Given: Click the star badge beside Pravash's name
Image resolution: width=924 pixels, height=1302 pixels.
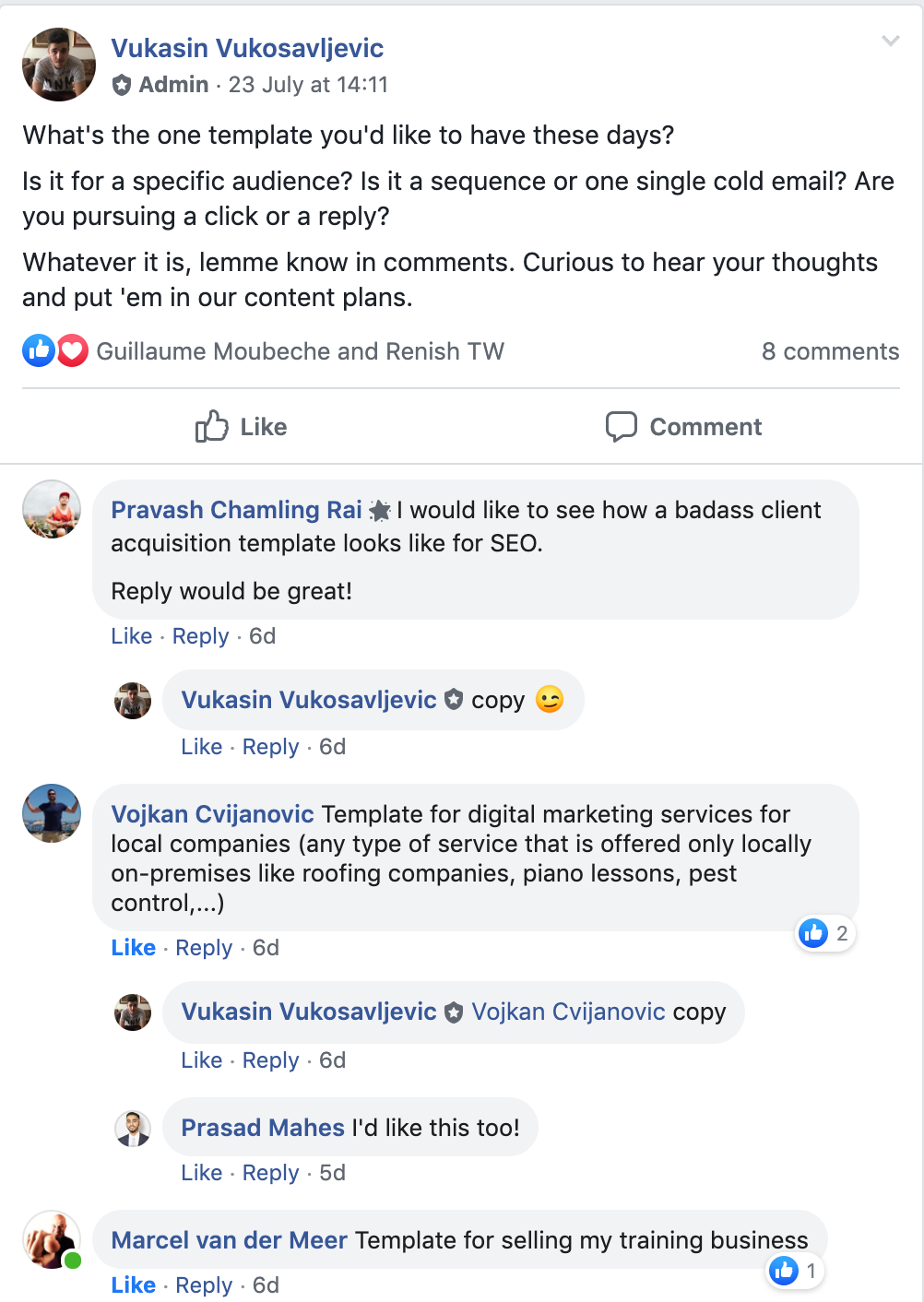Looking at the screenshot, I should coord(379,511).
